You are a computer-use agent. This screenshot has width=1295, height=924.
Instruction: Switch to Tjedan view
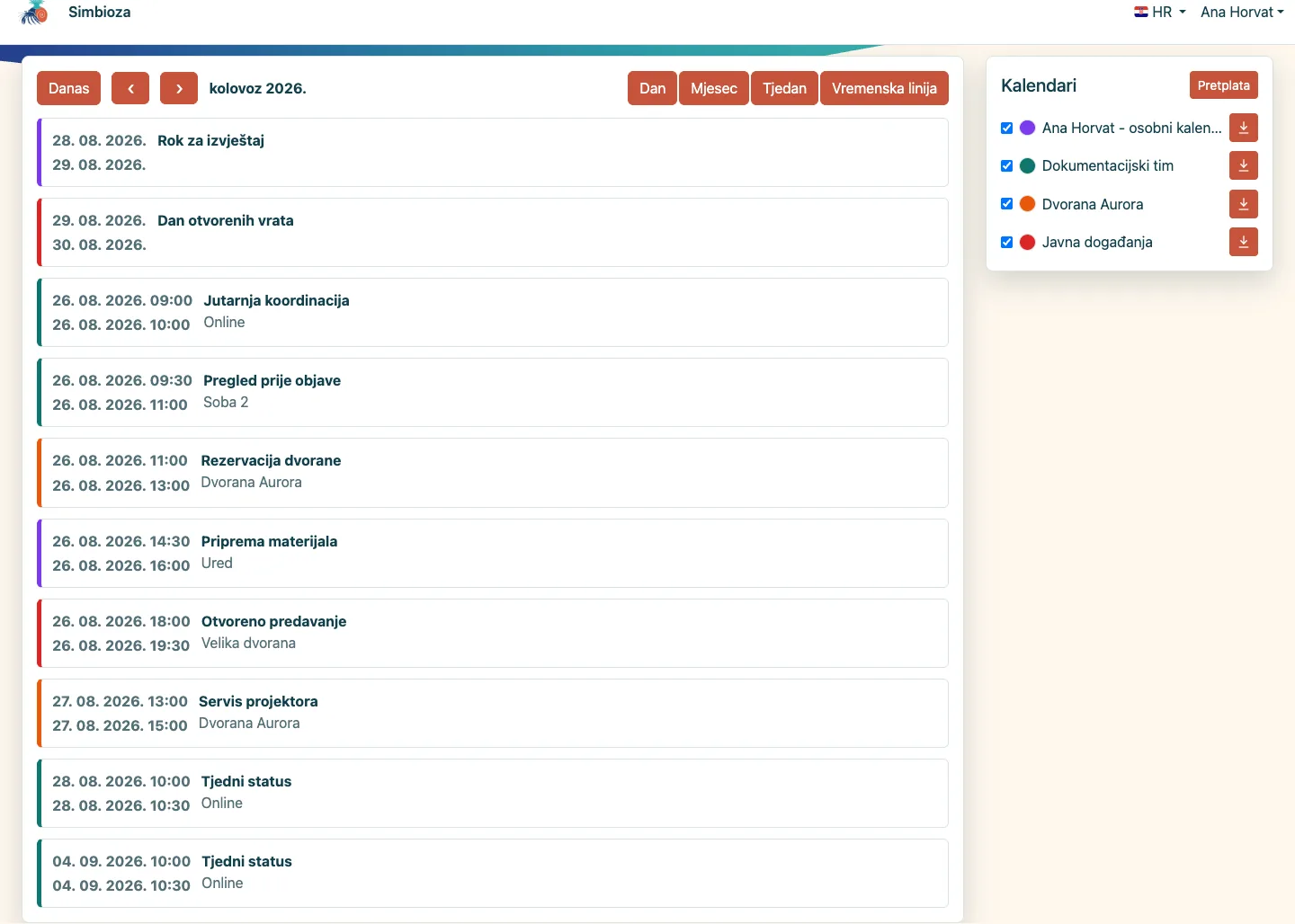[x=784, y=88]
